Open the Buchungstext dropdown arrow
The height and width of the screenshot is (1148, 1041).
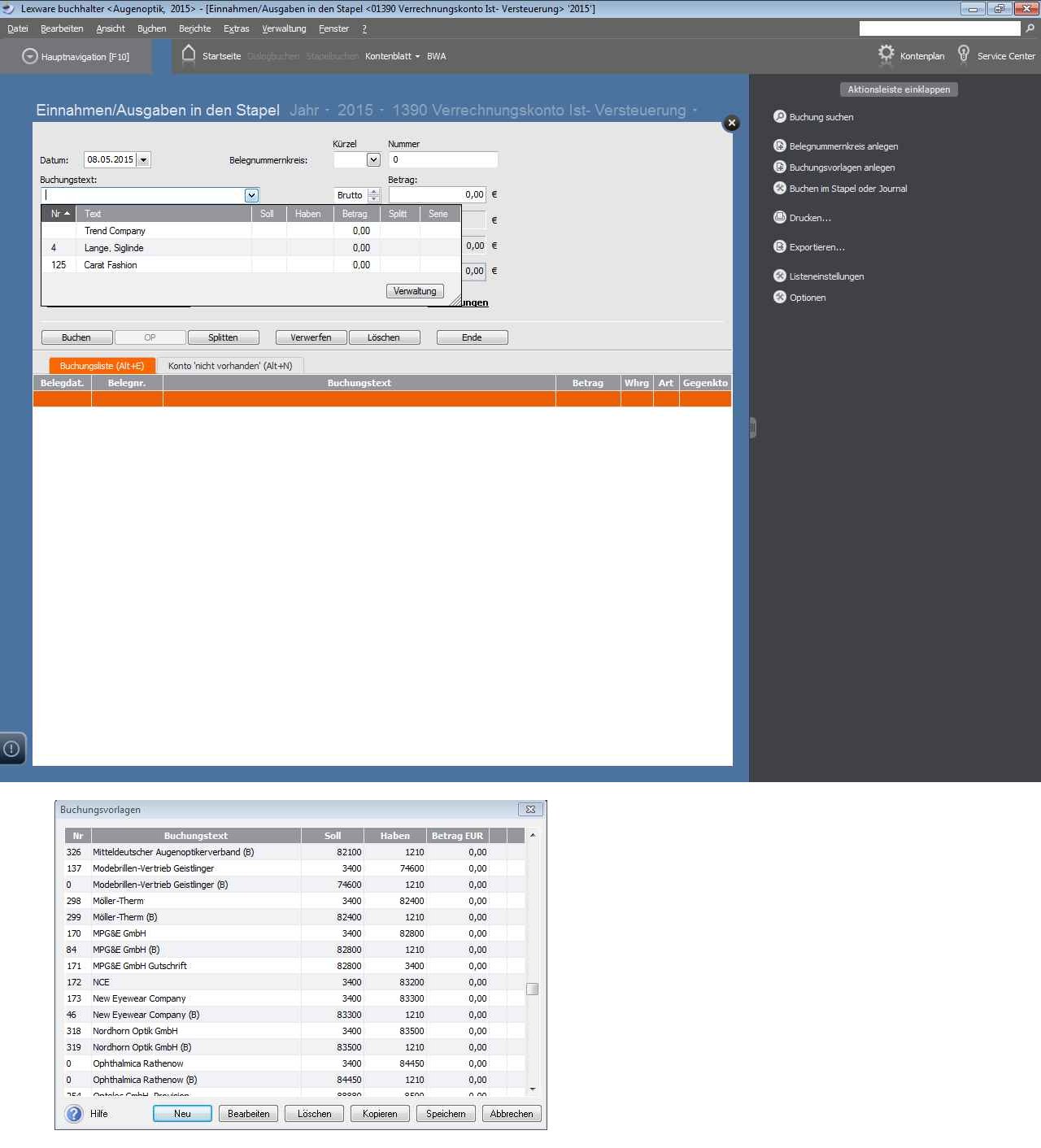pos(251,195)
